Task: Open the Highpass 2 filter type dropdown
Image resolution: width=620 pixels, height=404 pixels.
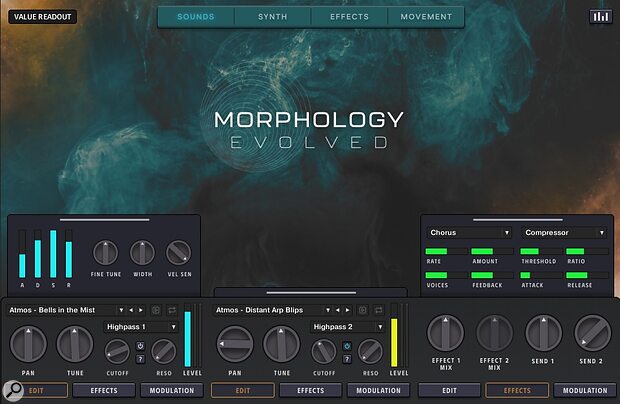Action: 348,327
